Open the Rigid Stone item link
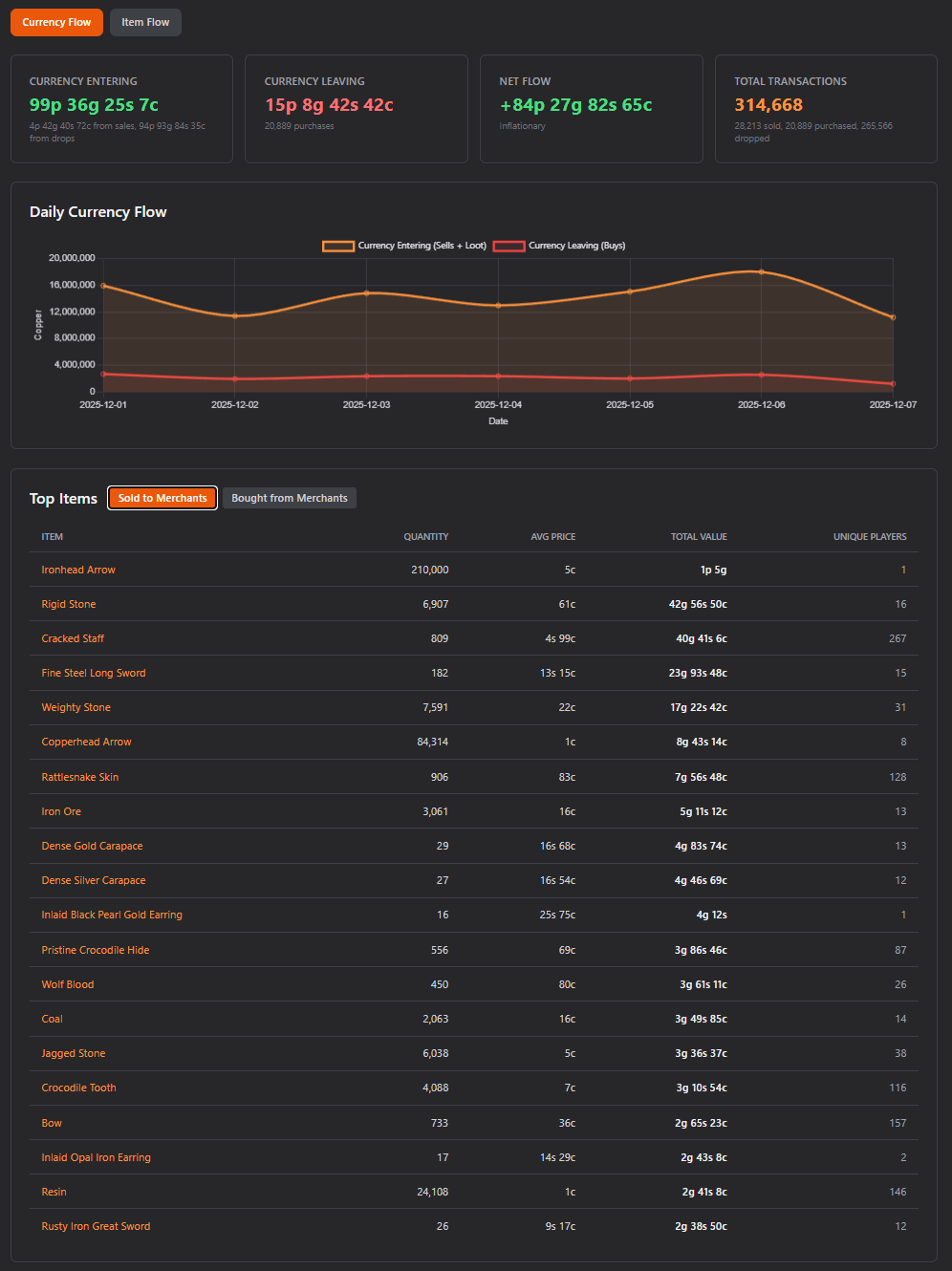Screen dimensions: 952x1271 coord(69,604)
